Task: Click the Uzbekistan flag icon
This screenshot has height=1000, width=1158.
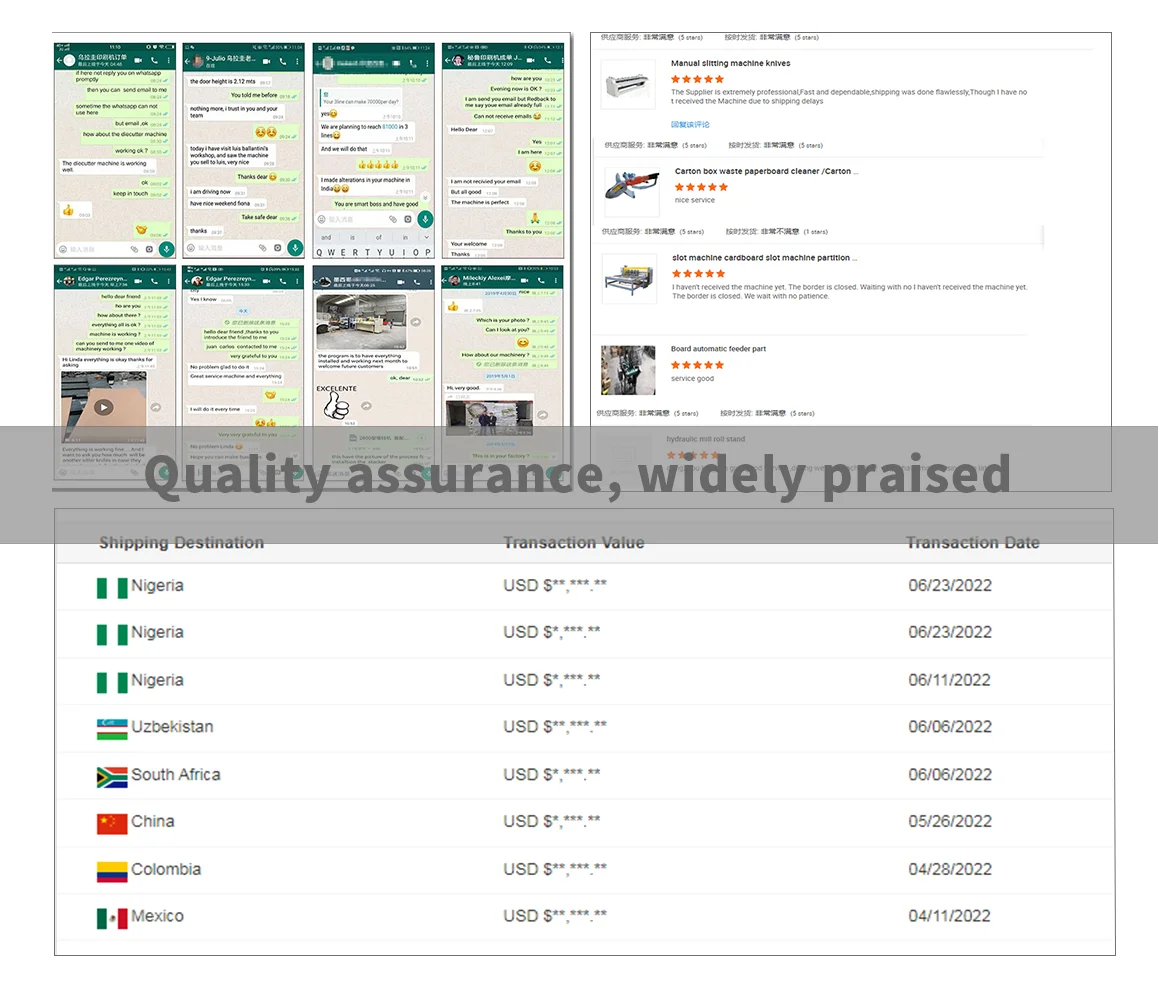Action: (x=112, y=729)
